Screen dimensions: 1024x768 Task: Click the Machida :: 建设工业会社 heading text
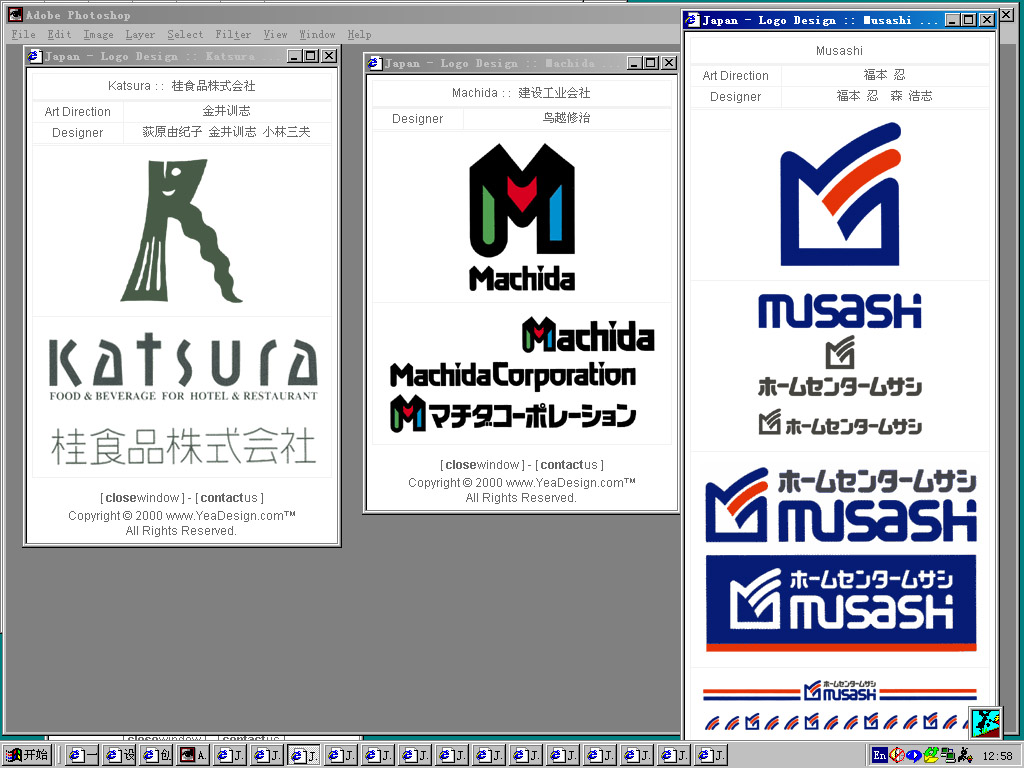click(x=521, y=93)
